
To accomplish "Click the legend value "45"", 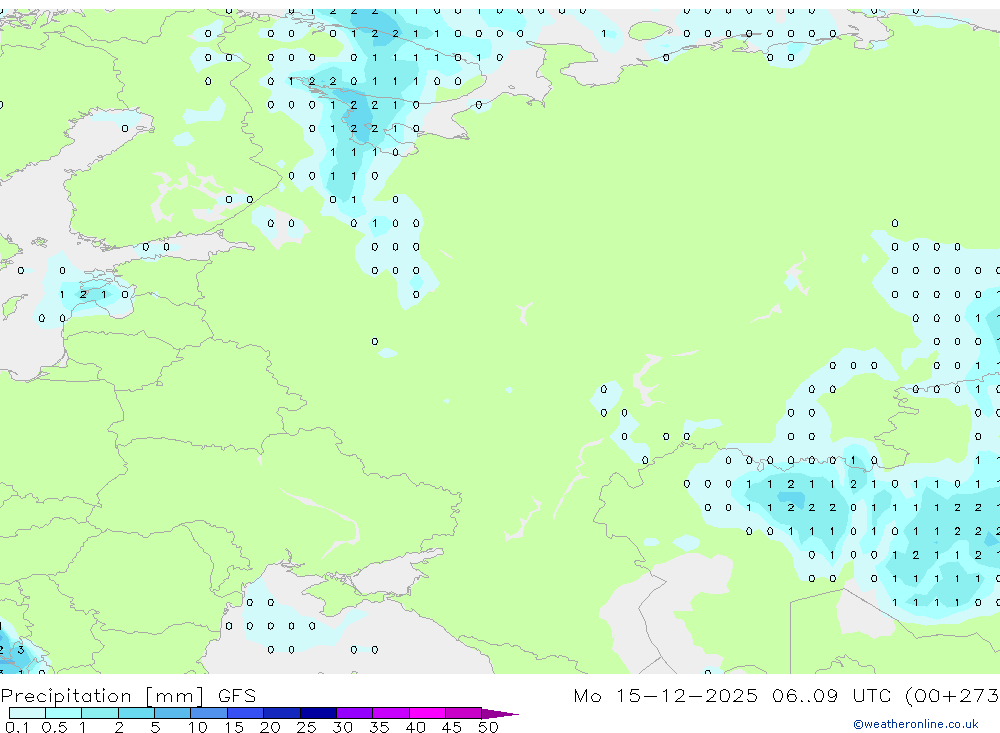I will (452, 727).
